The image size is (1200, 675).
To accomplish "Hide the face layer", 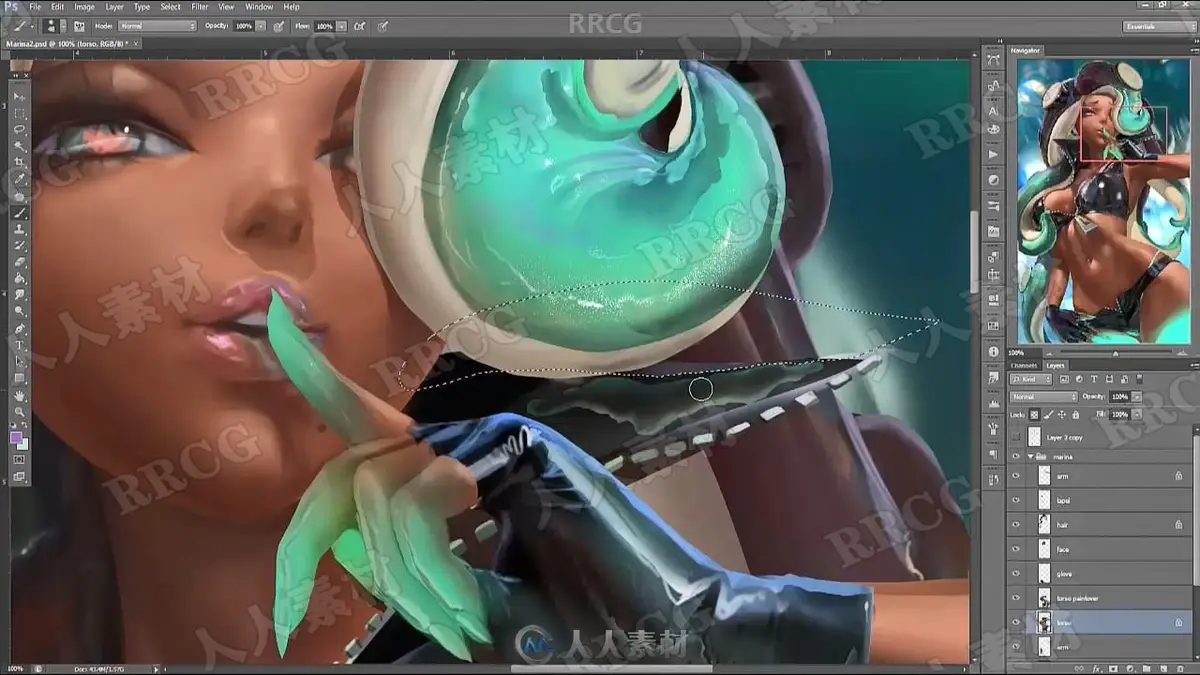I will [1016, 549].
